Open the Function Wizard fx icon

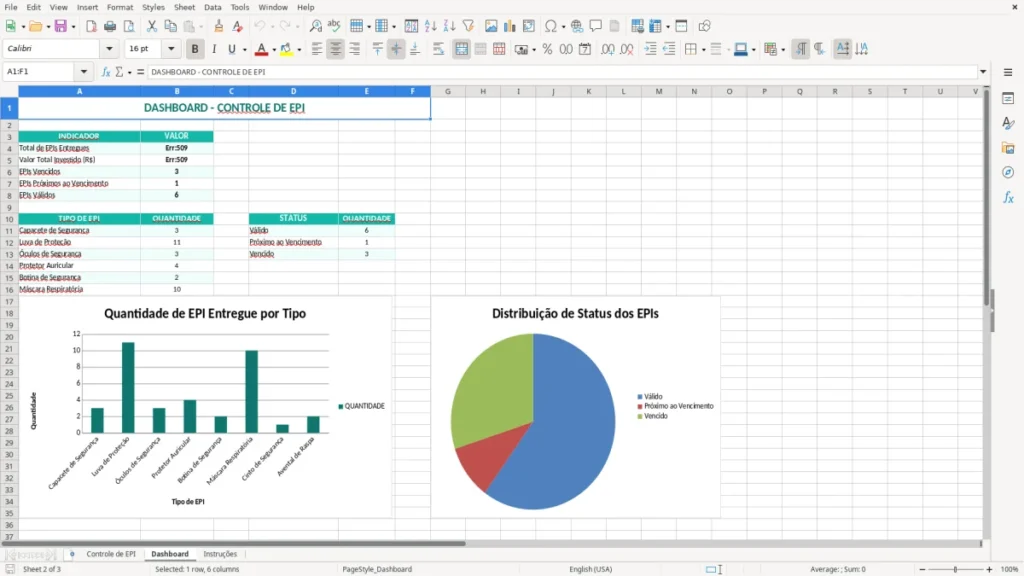click(x=106, y=72)
